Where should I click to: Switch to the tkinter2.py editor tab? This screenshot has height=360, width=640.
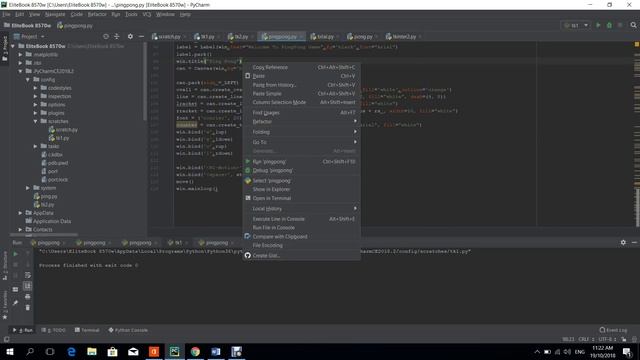403,36
